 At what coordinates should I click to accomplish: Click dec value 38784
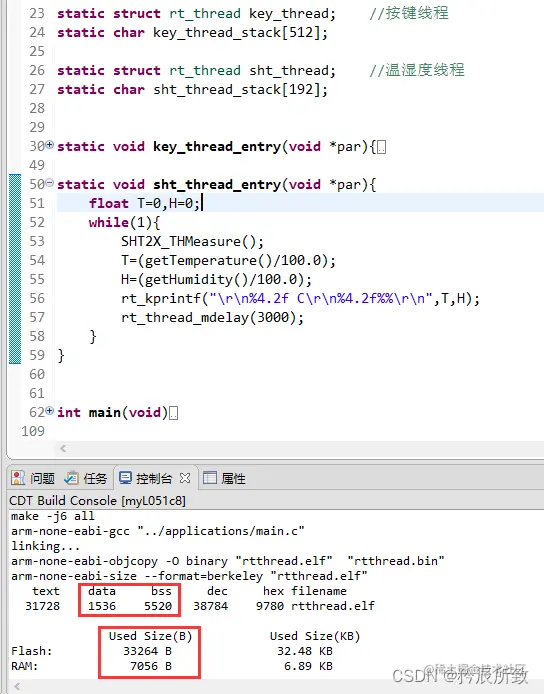[x=211, y=606]
